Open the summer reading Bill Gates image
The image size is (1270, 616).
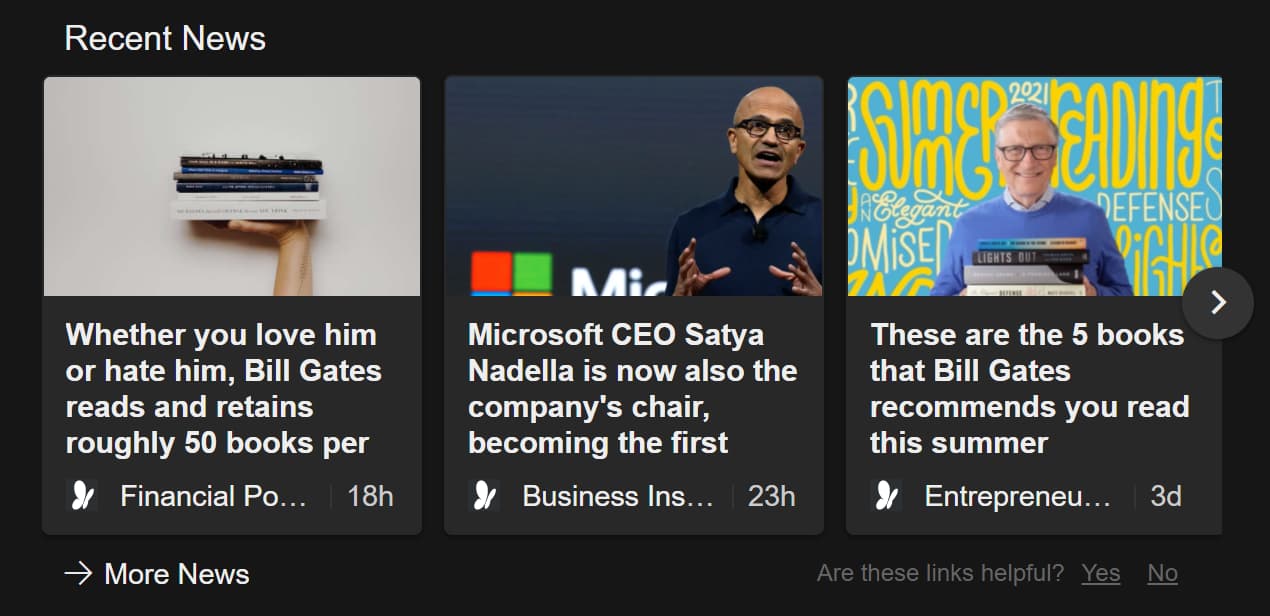click(x=1034, y=187)
